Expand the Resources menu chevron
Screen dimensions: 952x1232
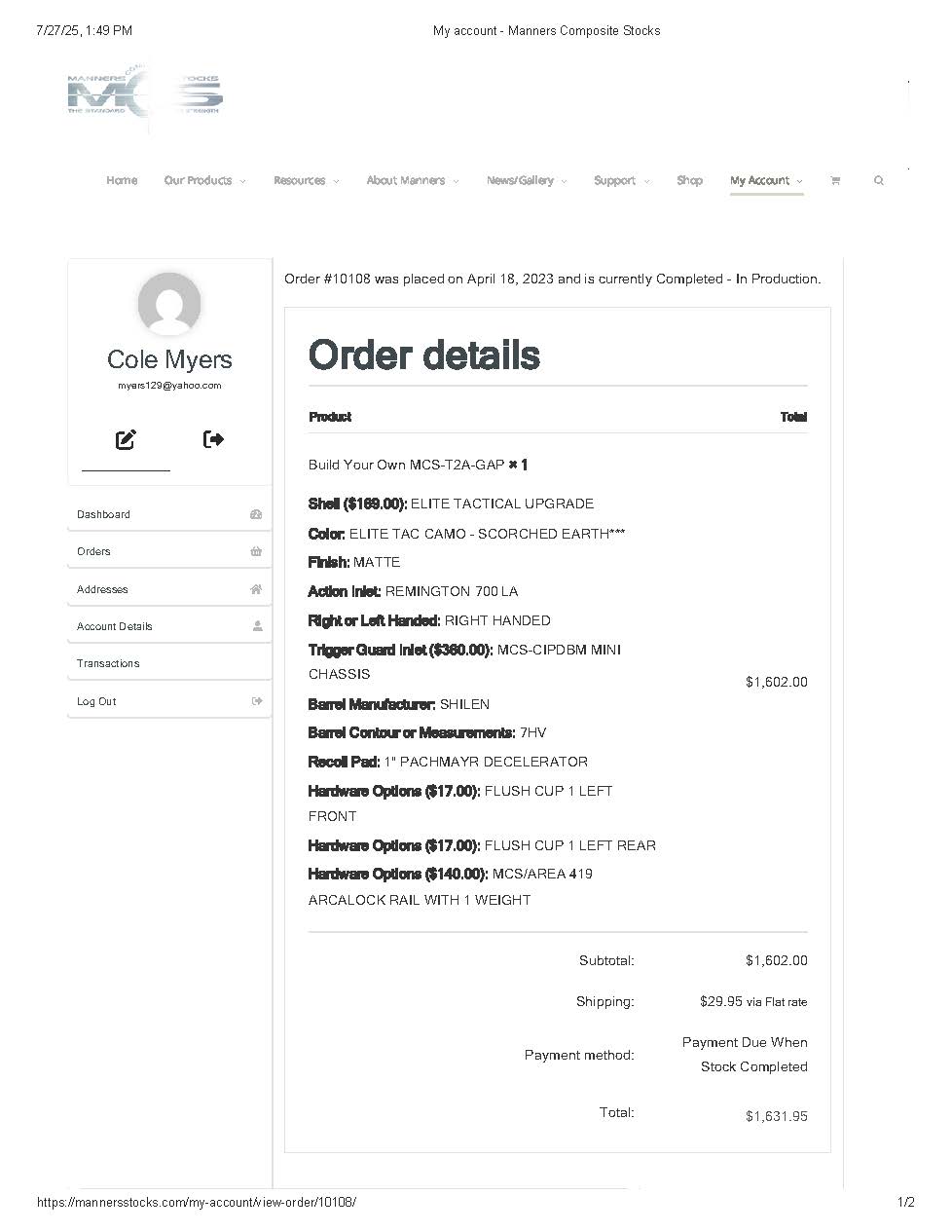coord(336,181)
